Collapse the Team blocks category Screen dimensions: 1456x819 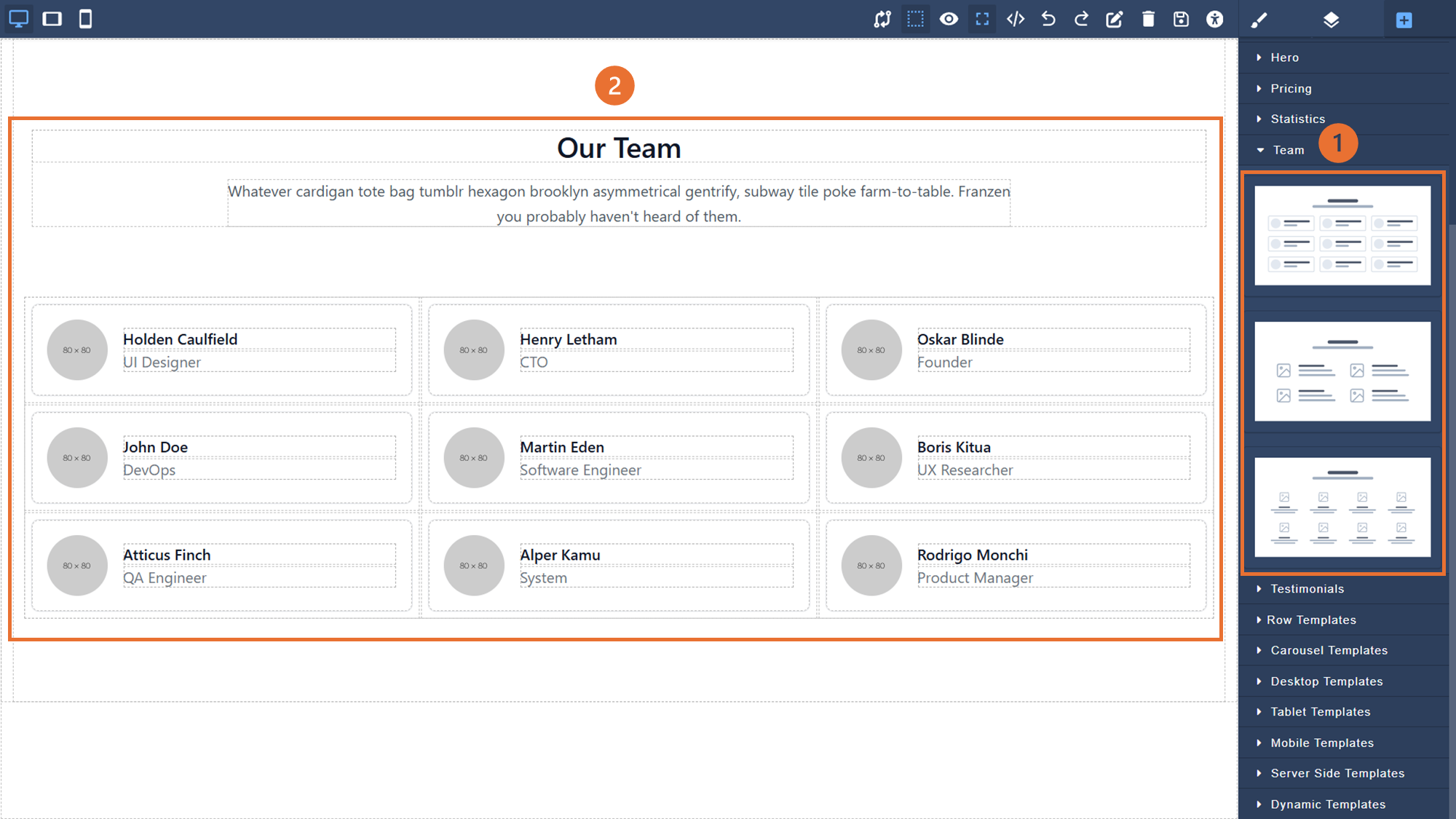pyautogui.click(x=1288, y=150)
